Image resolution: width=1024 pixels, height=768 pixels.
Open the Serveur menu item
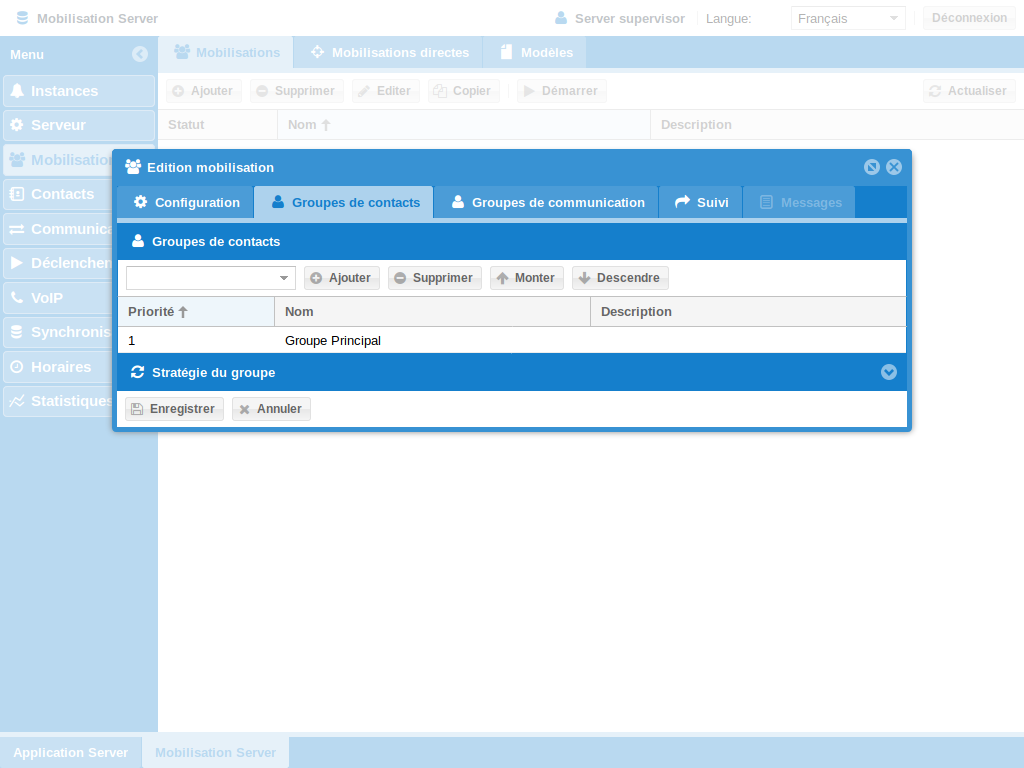79,125
